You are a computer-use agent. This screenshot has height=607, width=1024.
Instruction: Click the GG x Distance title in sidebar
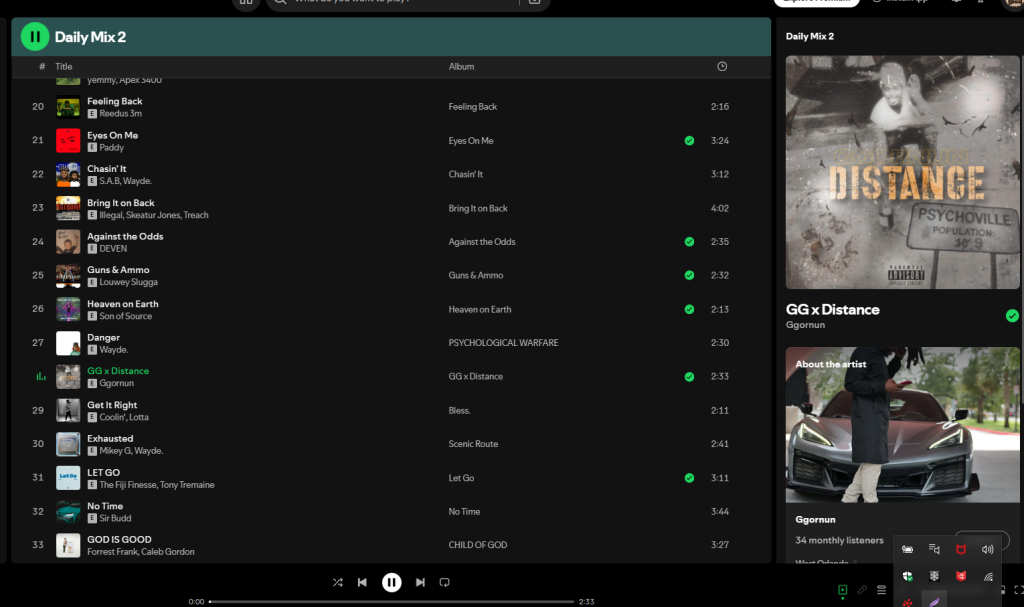833,310
